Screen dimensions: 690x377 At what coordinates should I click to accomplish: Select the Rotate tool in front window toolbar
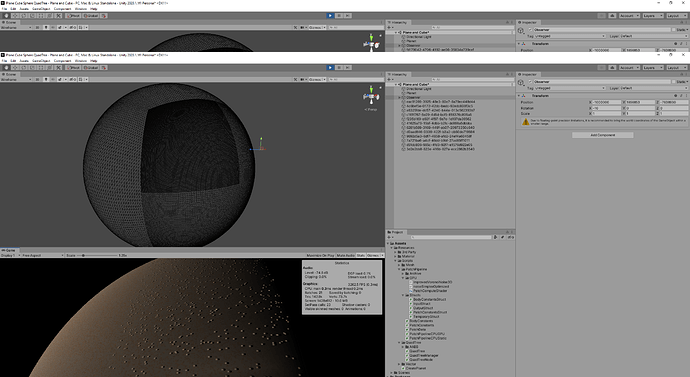[x=23, y=68]
